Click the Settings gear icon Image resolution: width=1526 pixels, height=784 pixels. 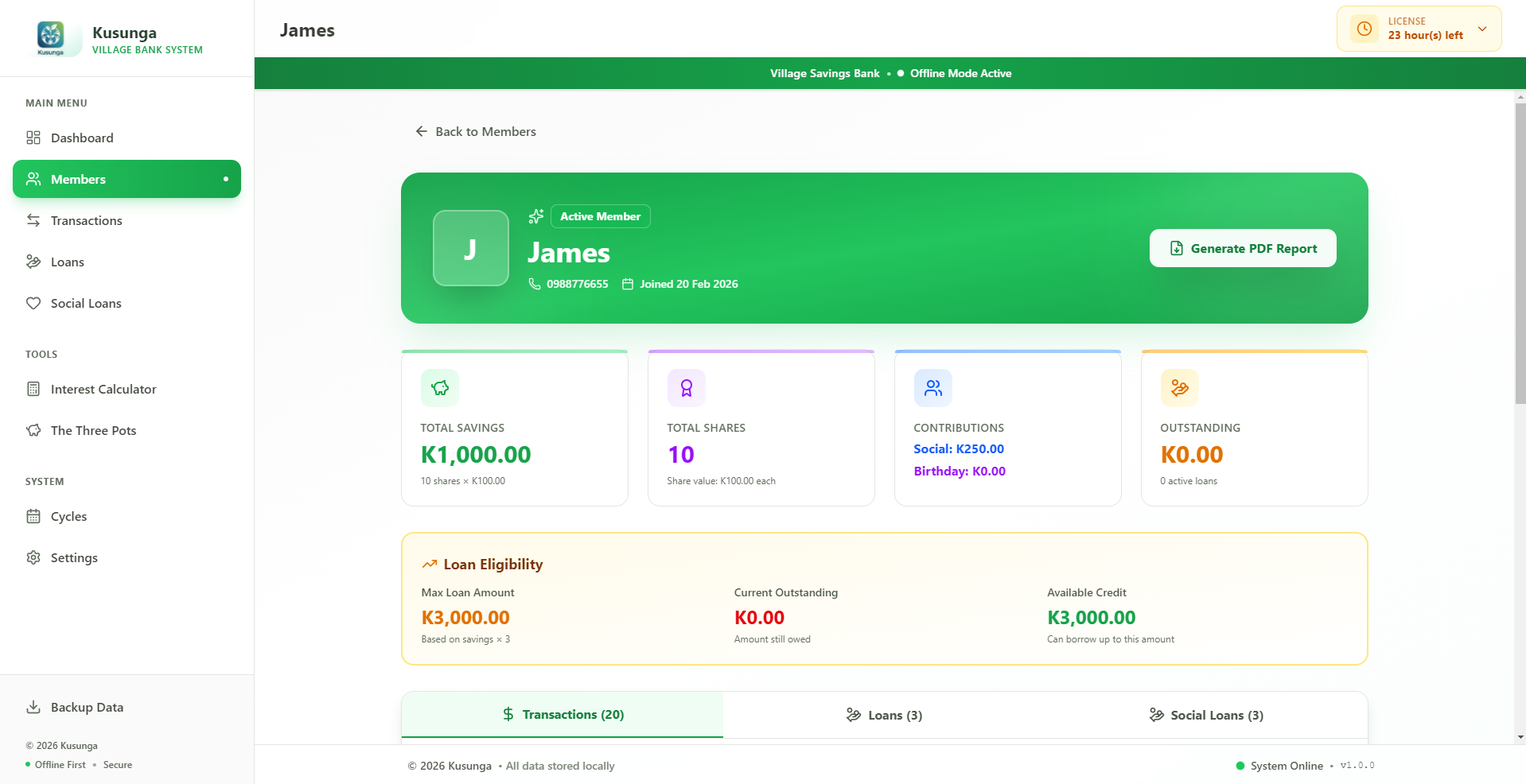33,557
